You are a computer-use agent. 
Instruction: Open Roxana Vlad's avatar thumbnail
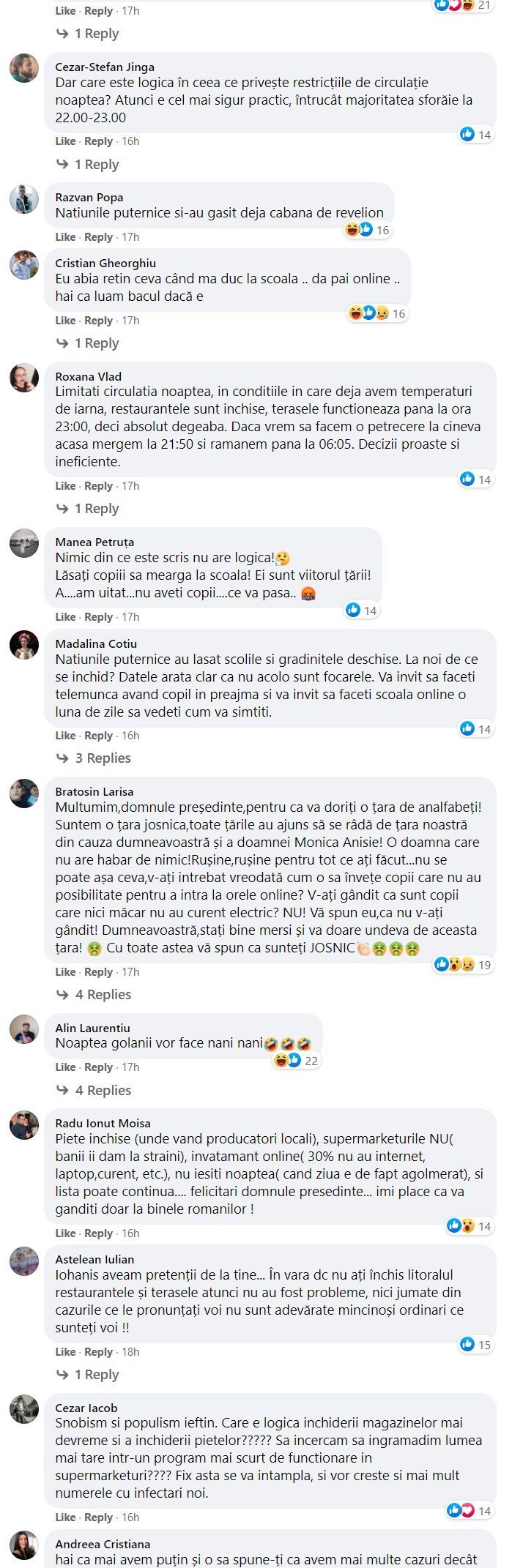click(x=24, y=378)
